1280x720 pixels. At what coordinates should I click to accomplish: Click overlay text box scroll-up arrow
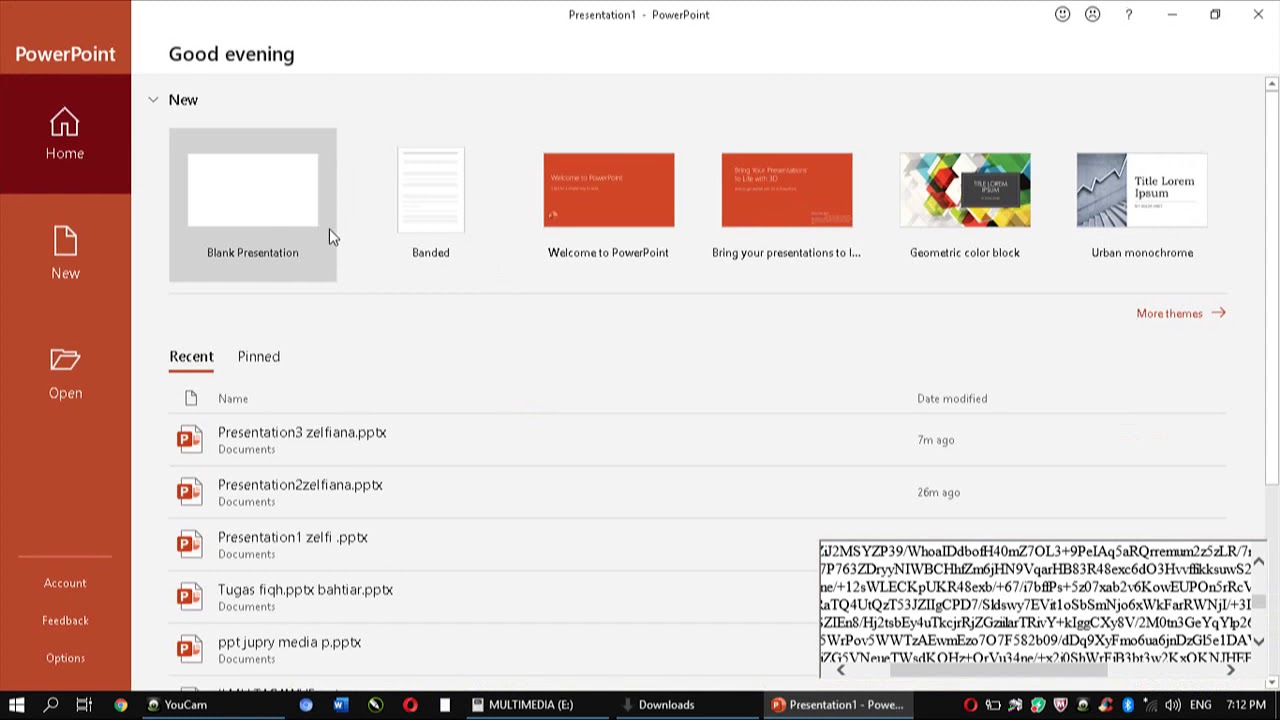(x=1259, y=562)
